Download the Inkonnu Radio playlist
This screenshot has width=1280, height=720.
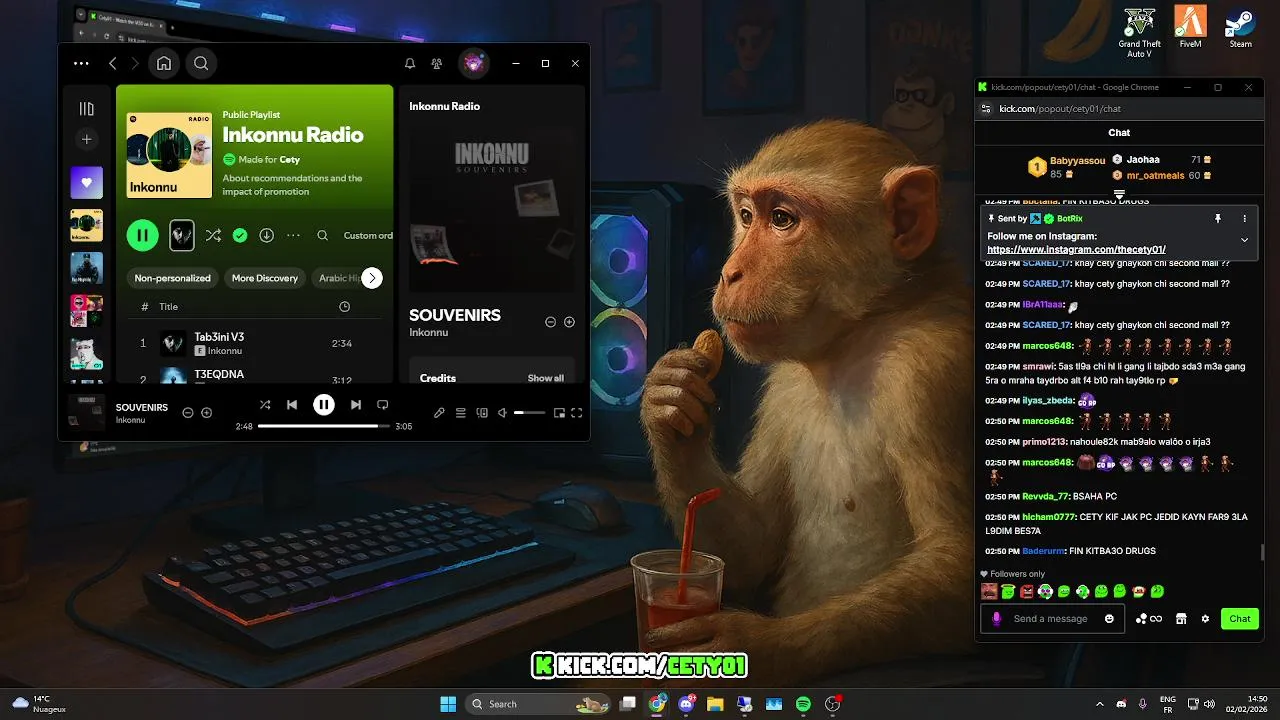click(267, 236)
